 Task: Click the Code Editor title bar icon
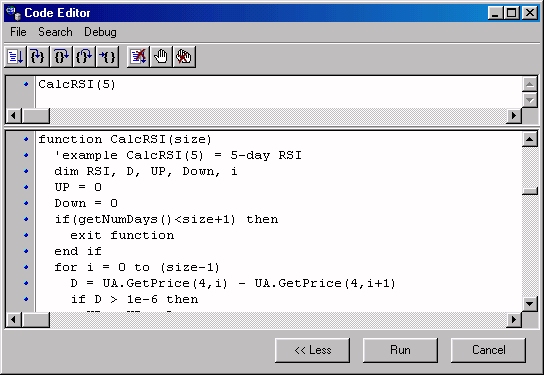click(14, 13)
